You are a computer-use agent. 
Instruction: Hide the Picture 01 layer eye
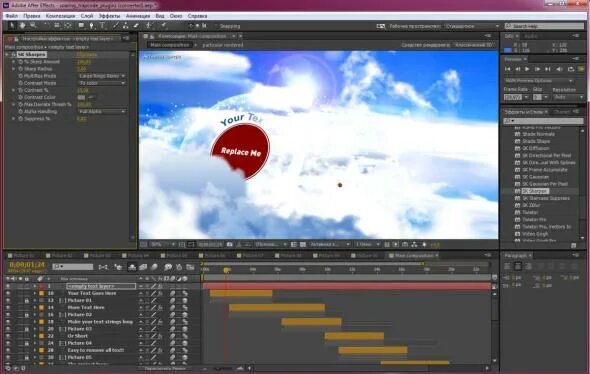[8, 300]
